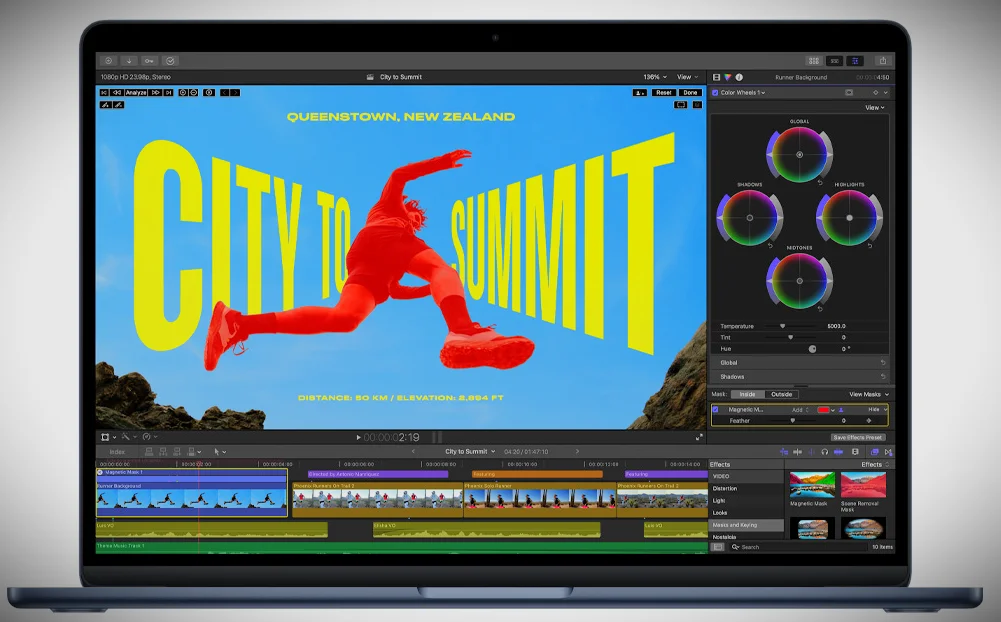Viewport: 1001px width, 622px height.
Task: Select the Theme Music Track 1 audio
Action: click(402, 547)
